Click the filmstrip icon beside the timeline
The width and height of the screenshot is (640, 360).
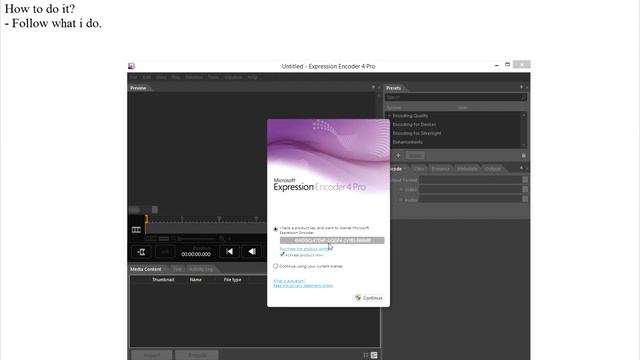pos(136,230)
